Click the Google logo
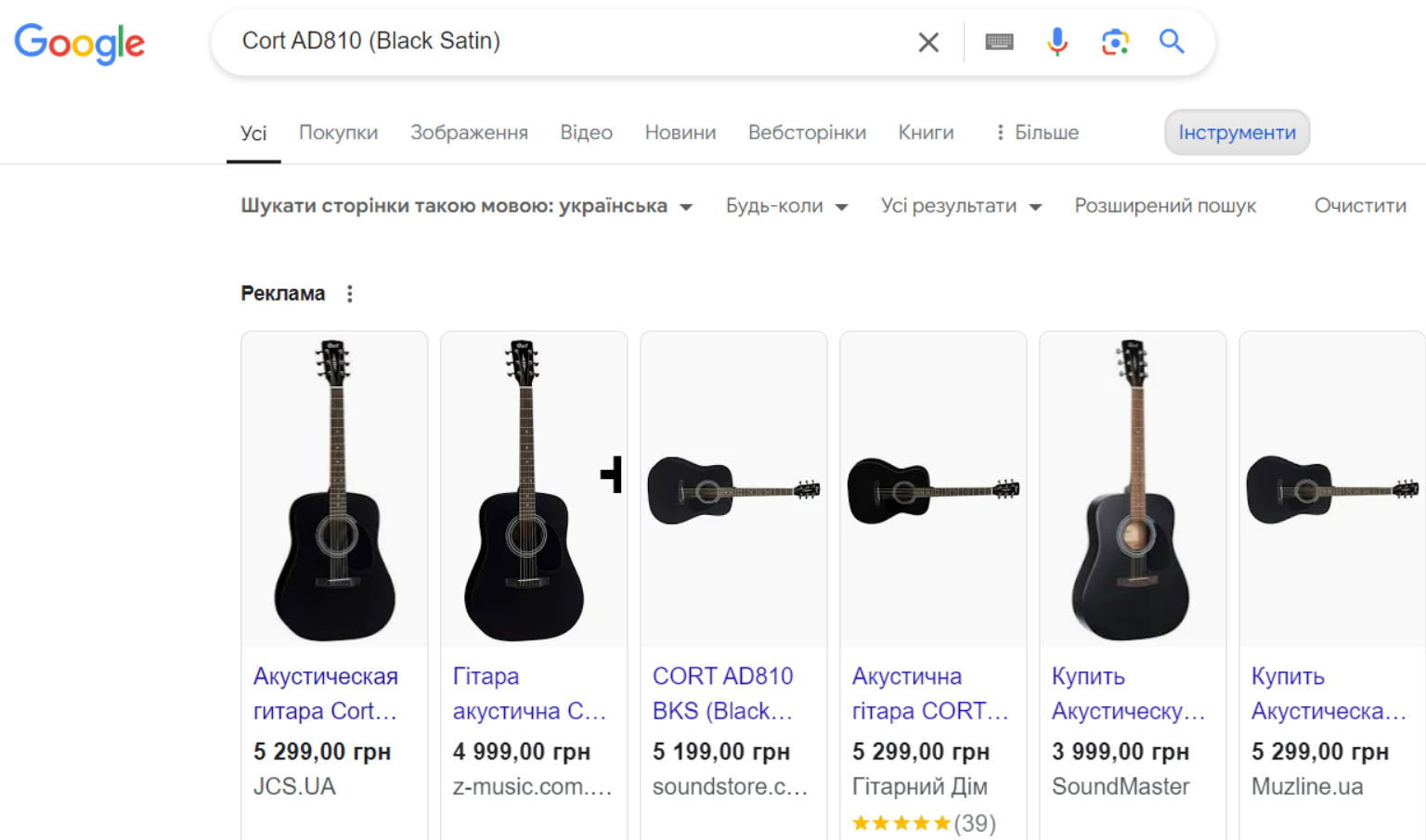The width and height of the screenshot is (1426, 840). pos(80,43)
